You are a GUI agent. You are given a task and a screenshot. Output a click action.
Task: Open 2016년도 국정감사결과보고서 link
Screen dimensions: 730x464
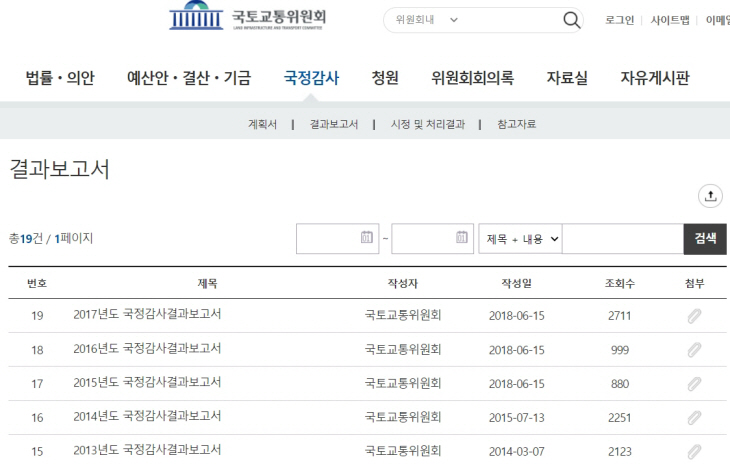[x=147, y=348]
